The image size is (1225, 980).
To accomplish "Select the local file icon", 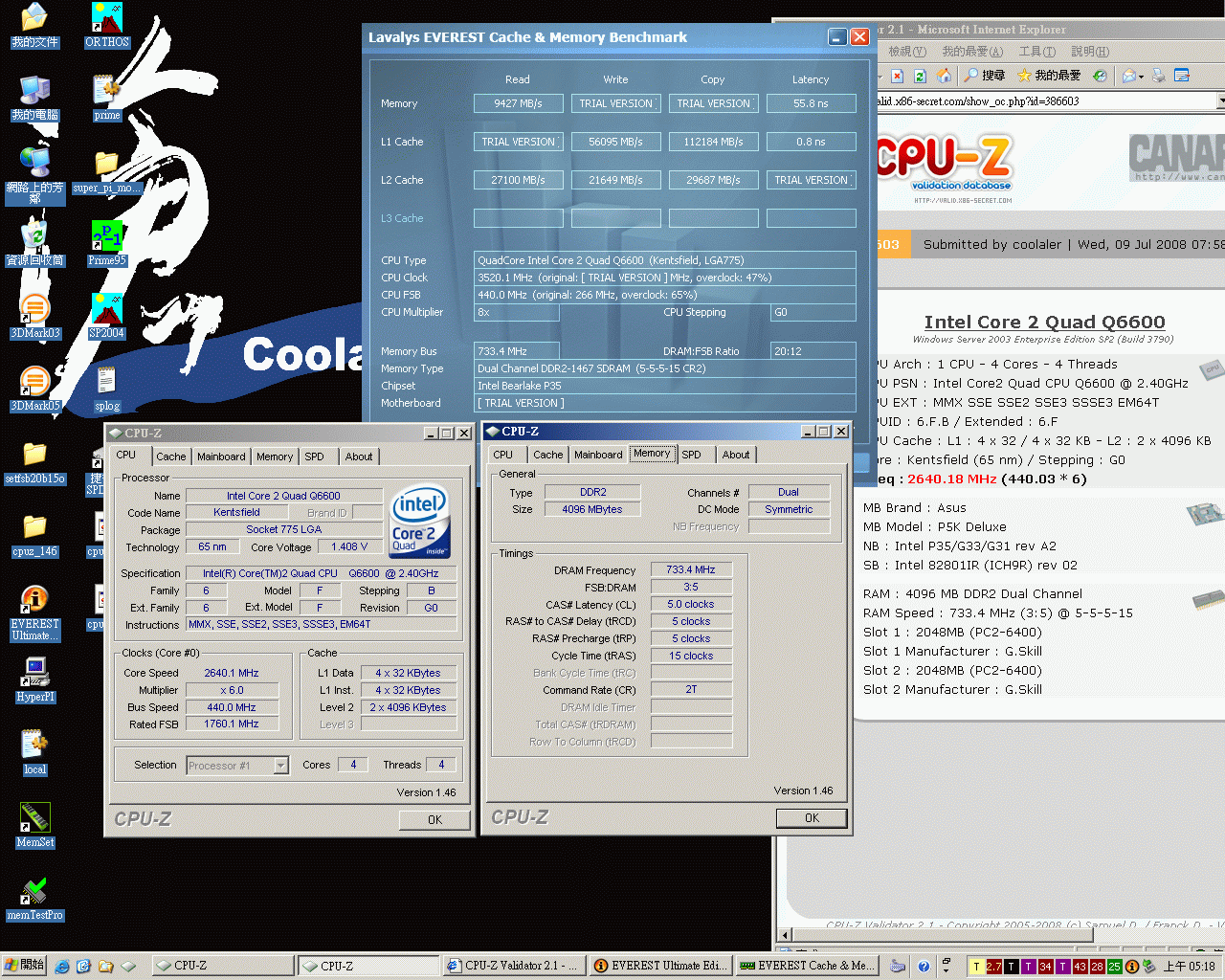I will (34, 752).
